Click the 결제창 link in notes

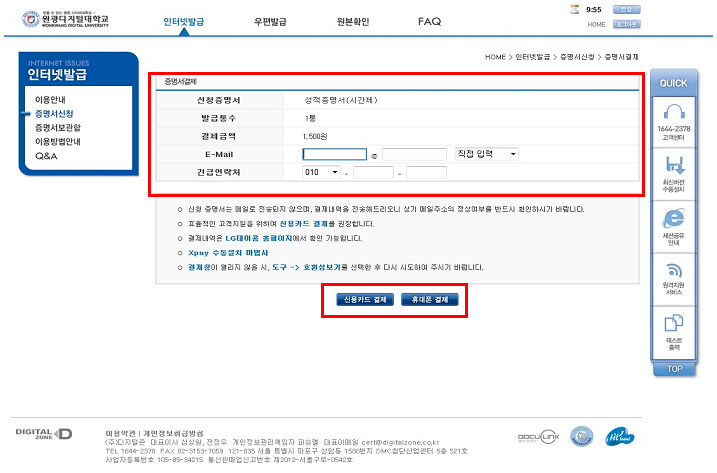tap(199, 267)
